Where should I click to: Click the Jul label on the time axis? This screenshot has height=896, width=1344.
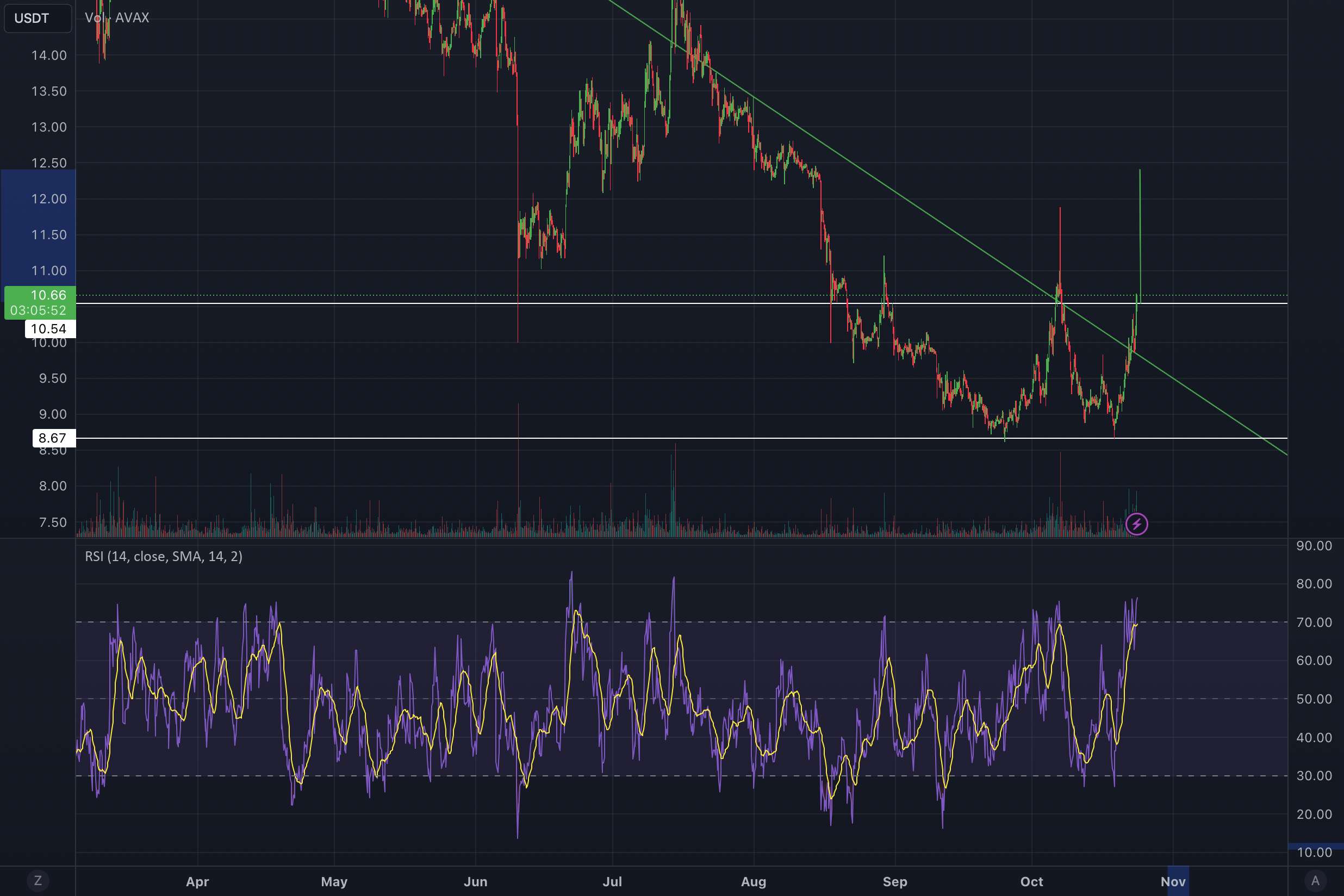pos(612,881)
